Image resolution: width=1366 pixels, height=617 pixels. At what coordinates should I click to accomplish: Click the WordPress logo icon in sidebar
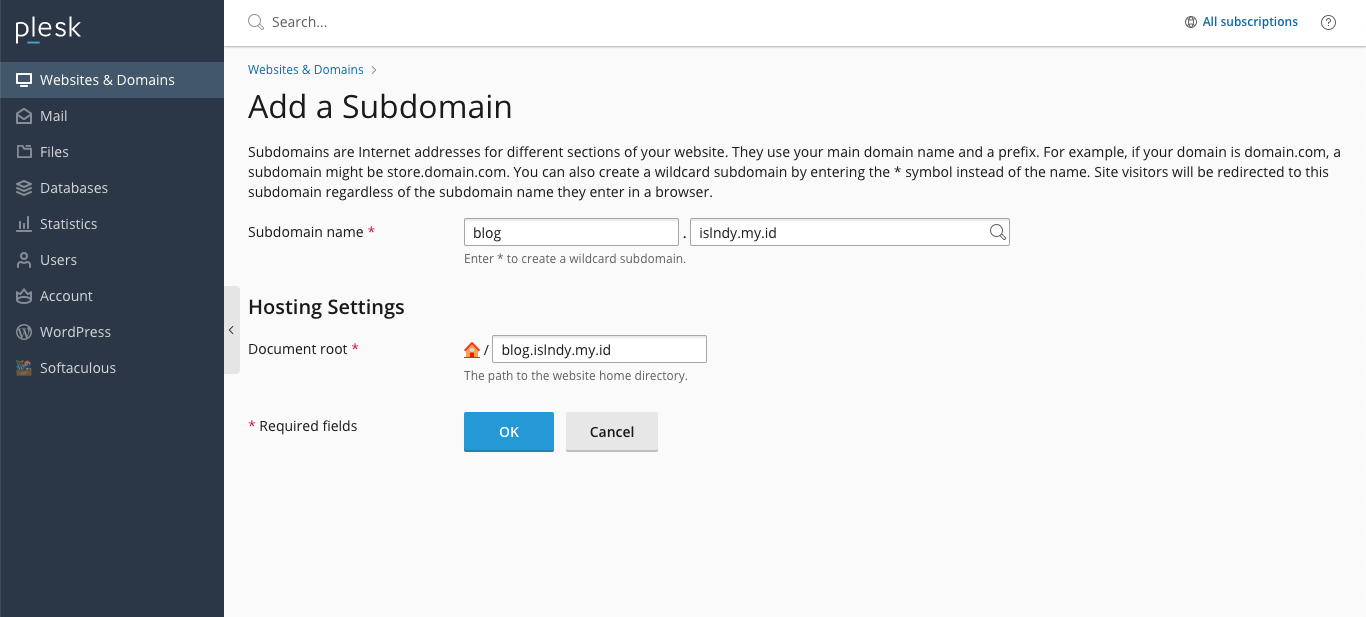24,332
